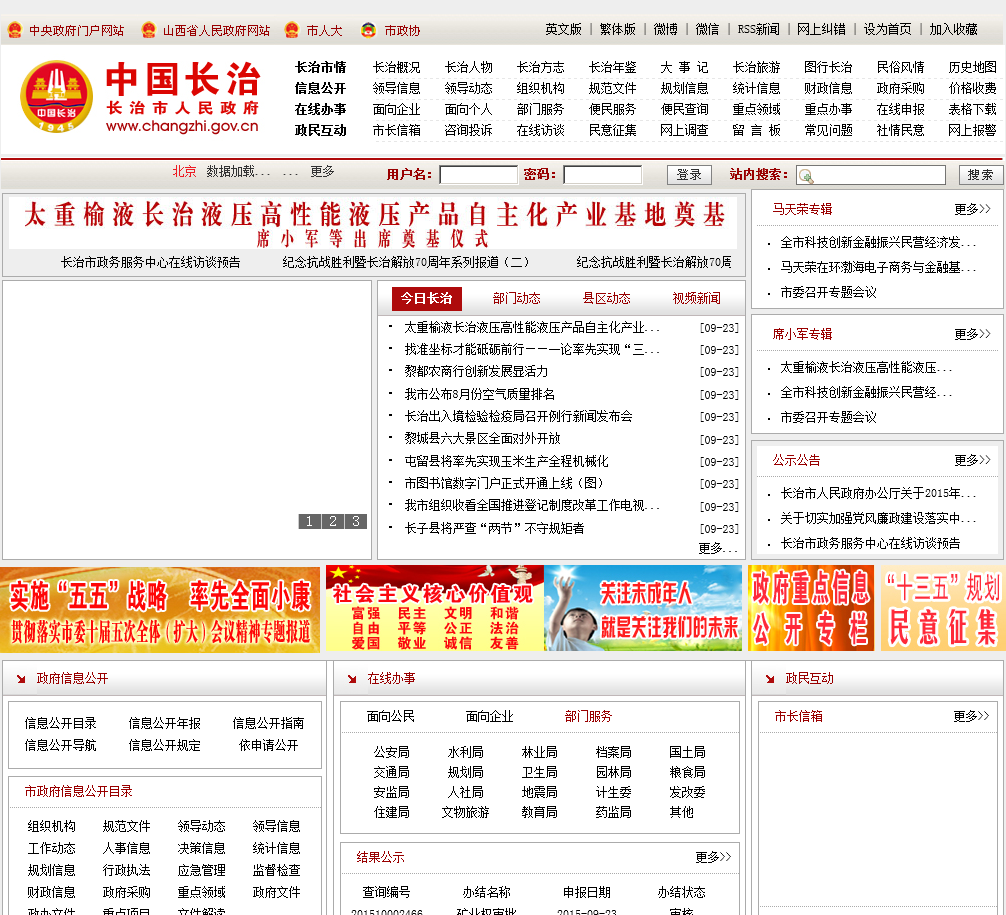Open the 应急管理 catalog link
Image resolution: width=1006 pixels, height=915 pixels.
pos(201,870)
